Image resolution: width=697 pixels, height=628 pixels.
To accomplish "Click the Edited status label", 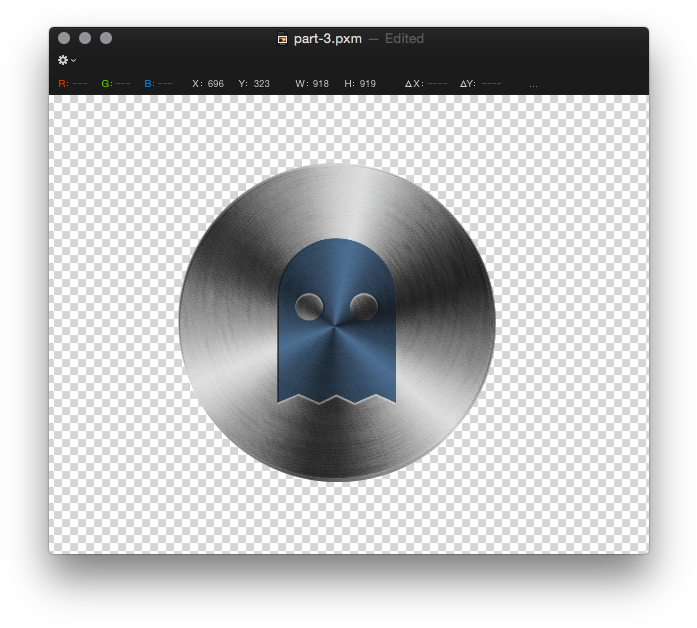I will pyautogui.click(x=403, y=39).
